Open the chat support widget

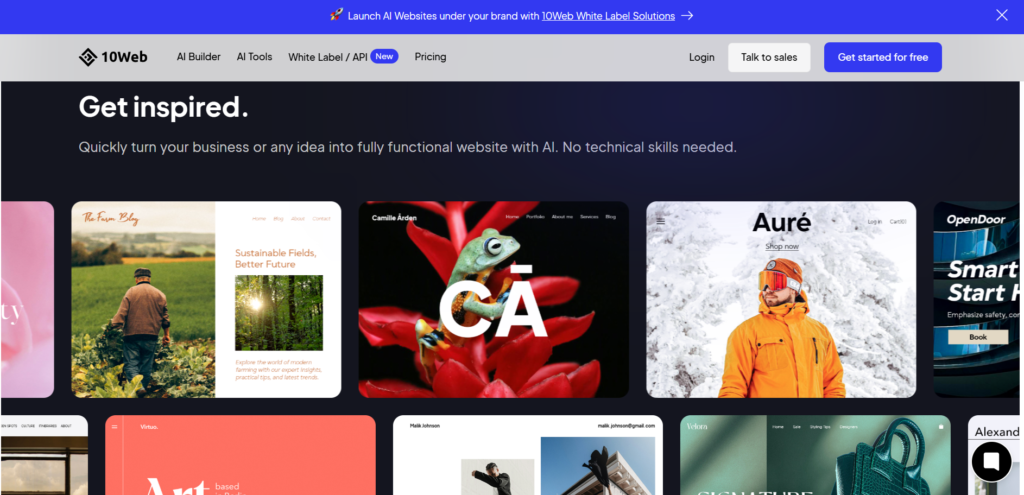pyautogui.click(x=991, y=461)
